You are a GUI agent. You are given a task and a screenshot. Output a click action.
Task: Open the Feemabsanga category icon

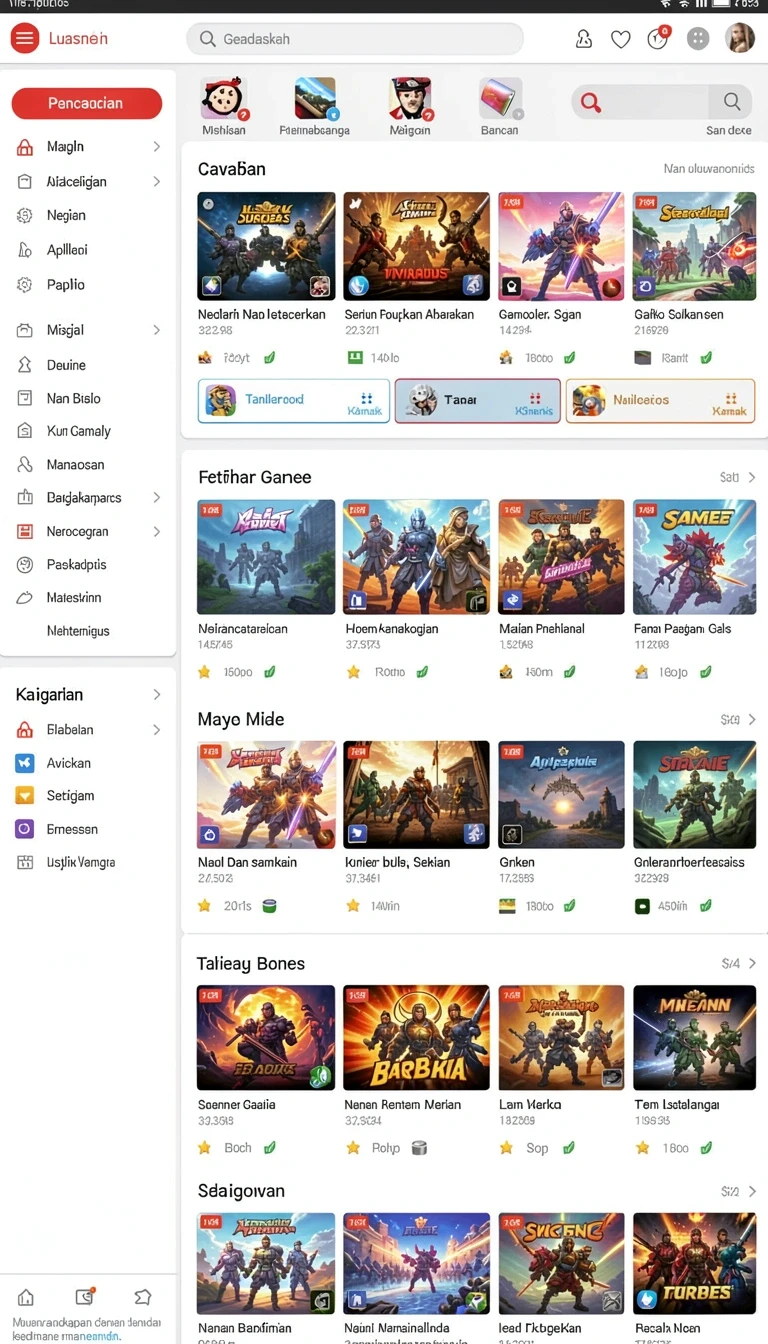(x=315, y=99)
